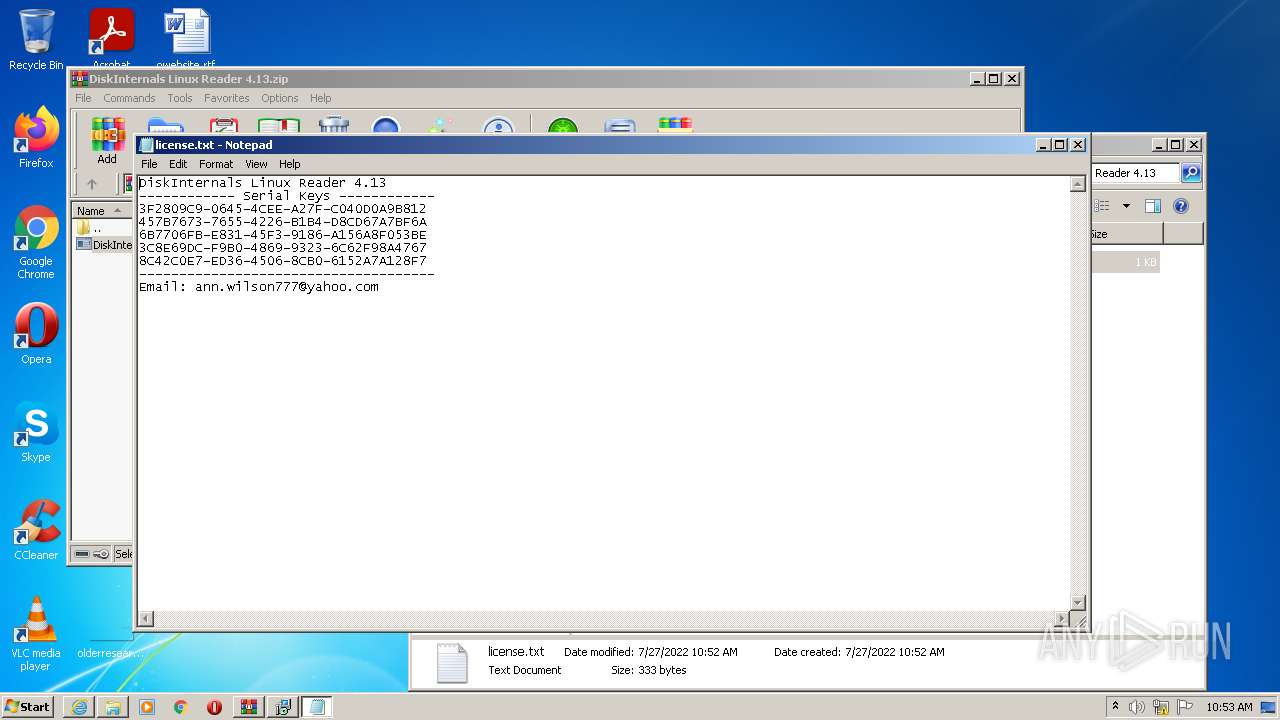
Task: Click Windows Media Player in the taskbar
Action: [x=147, y=707]
